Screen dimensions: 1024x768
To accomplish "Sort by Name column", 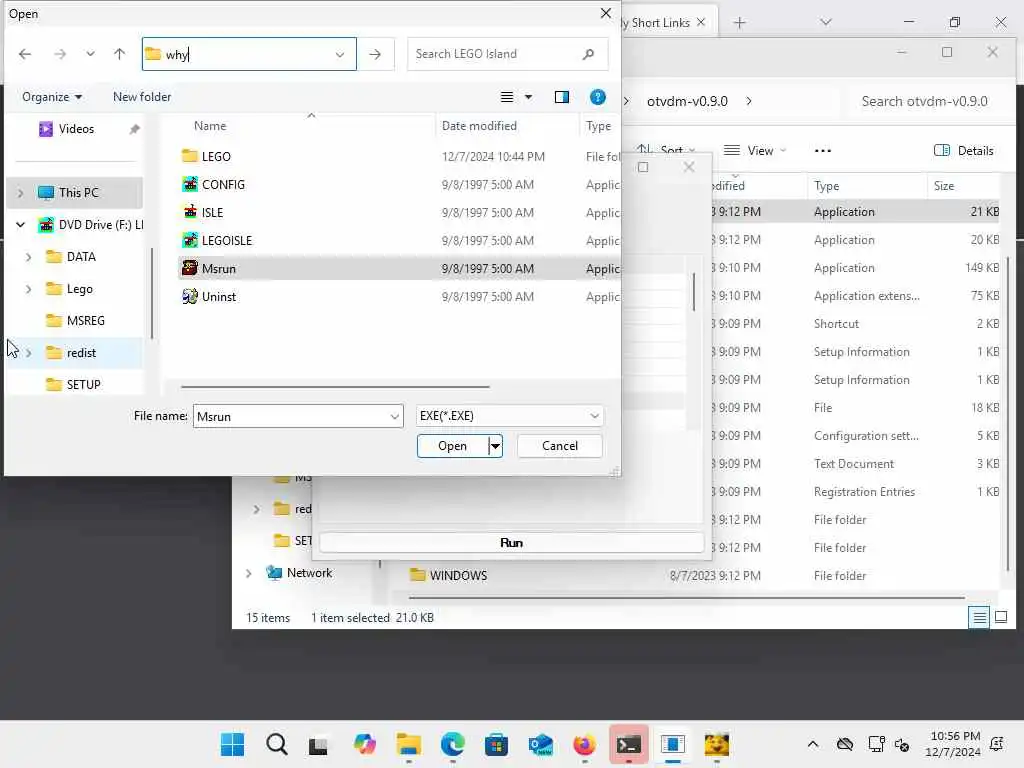I will pyautogui.click(x=210, y=126).
